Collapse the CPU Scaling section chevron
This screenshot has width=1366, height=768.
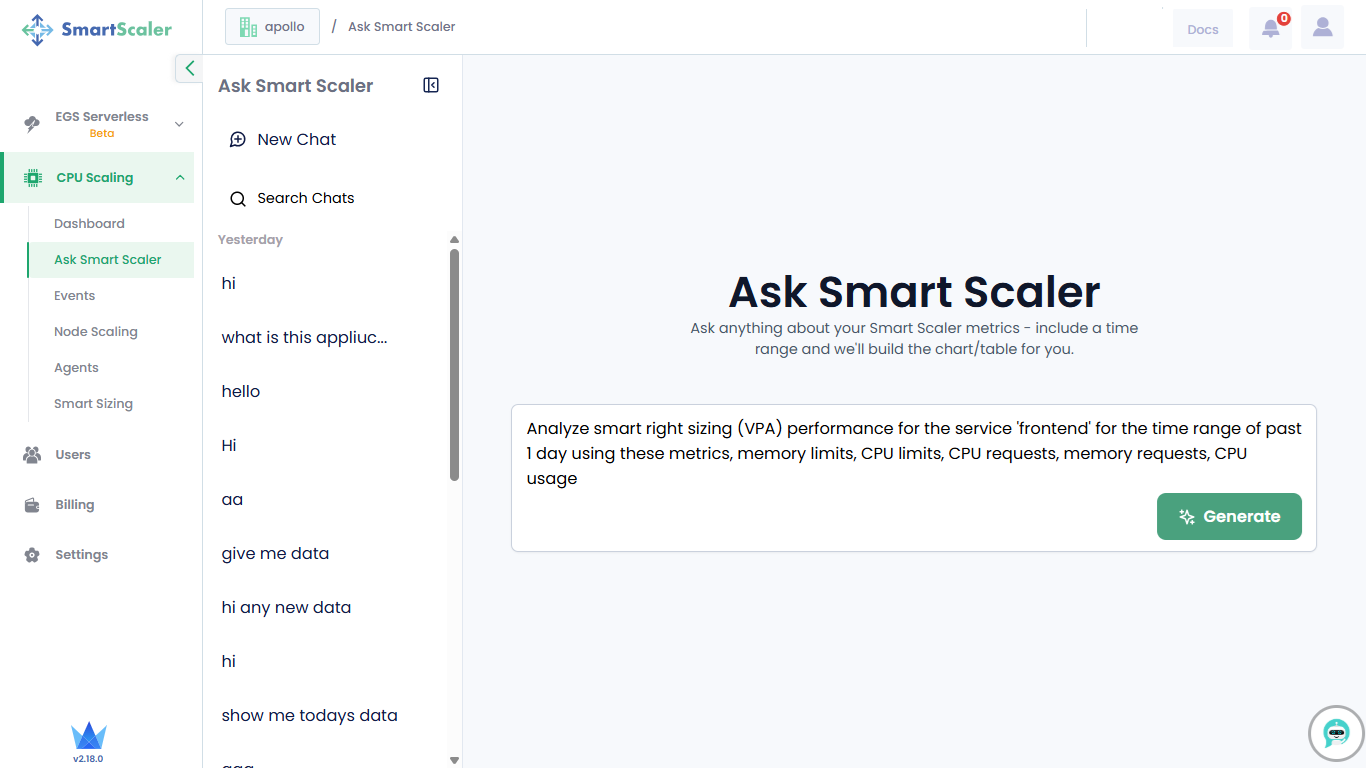[180, 178]
